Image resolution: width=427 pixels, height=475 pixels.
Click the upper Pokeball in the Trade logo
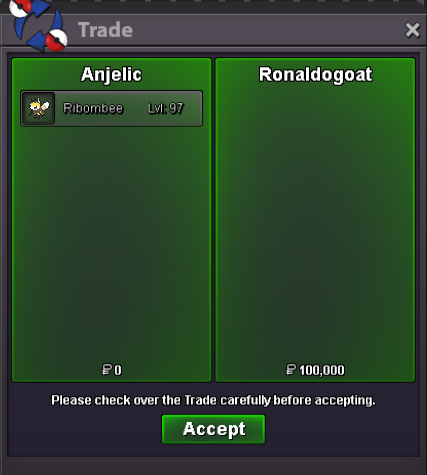coord(21,7)
